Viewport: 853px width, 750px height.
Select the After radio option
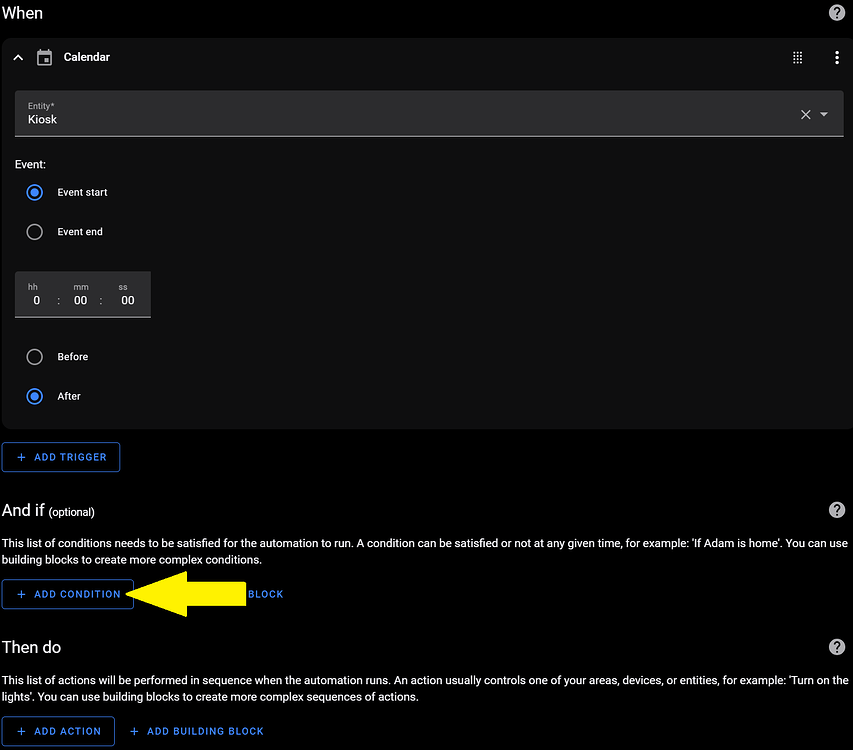pos(34,396)
